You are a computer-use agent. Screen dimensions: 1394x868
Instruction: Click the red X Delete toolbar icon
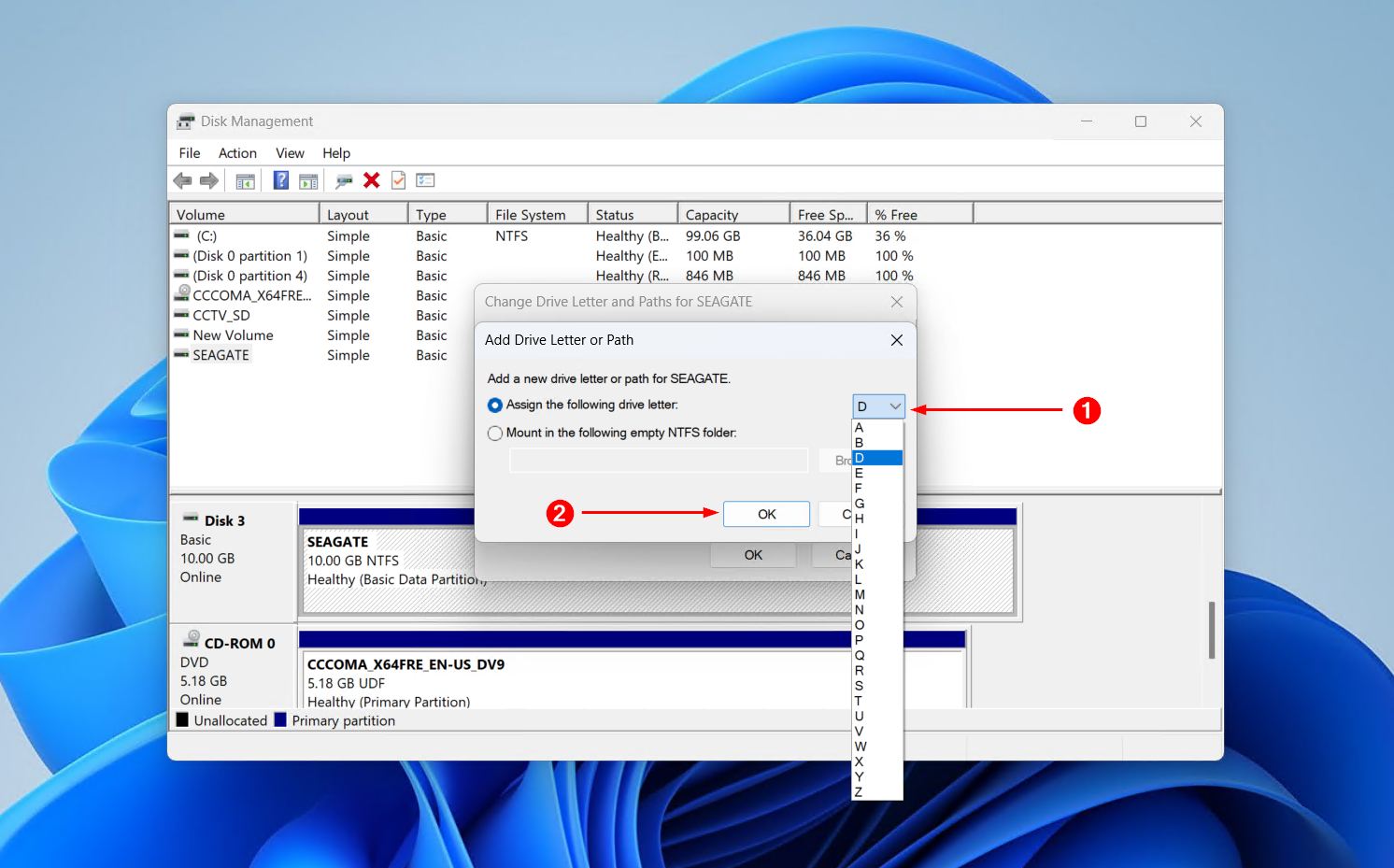pos(372,180)
